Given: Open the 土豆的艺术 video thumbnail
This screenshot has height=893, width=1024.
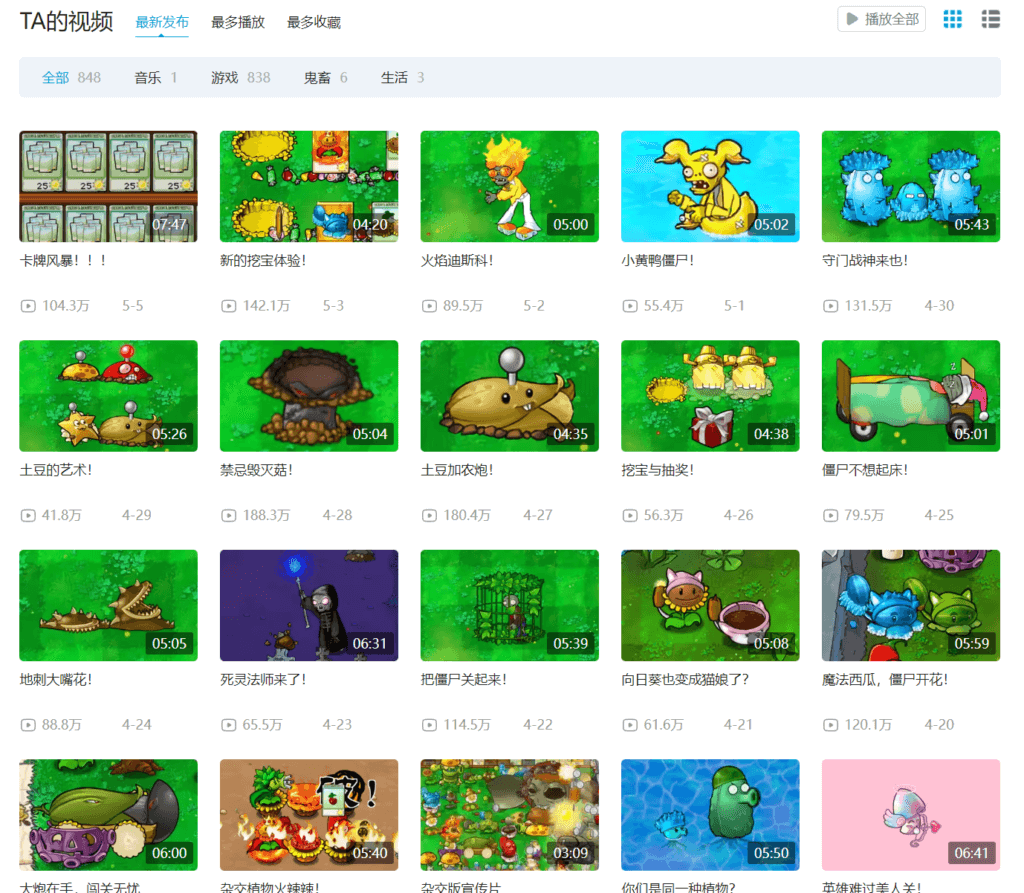Looking at the screenshot, I should point(108,396).
